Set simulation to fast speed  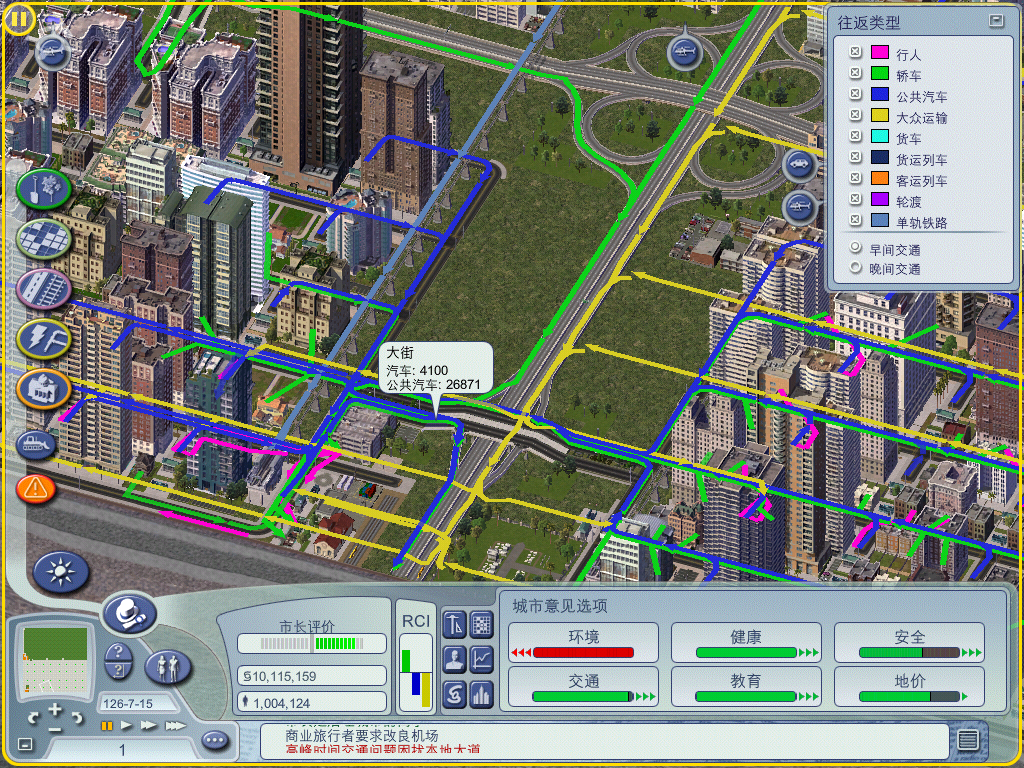coord(149,726)
